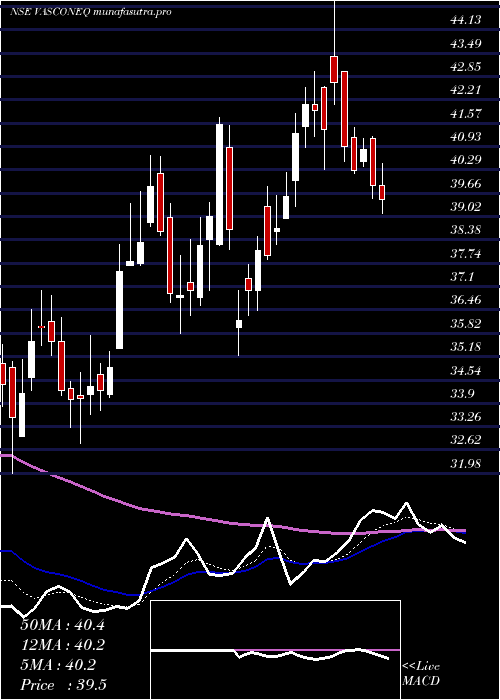Select the 33.9 price axis label
Viewport: 500px width, 700px height.
pyautogui.click(x=462, y=394)
